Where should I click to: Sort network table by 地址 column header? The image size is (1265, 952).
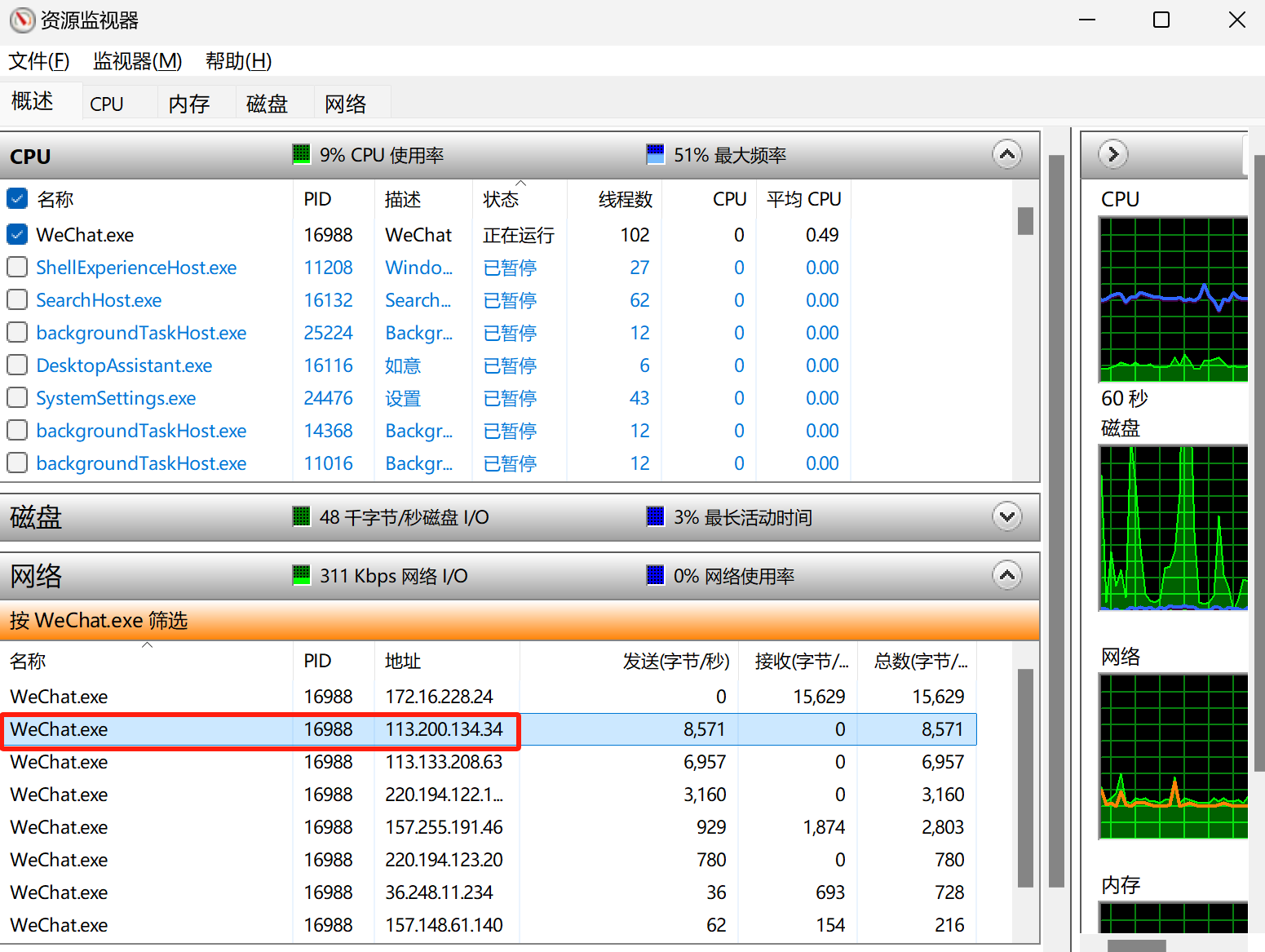tap(447, 661)
